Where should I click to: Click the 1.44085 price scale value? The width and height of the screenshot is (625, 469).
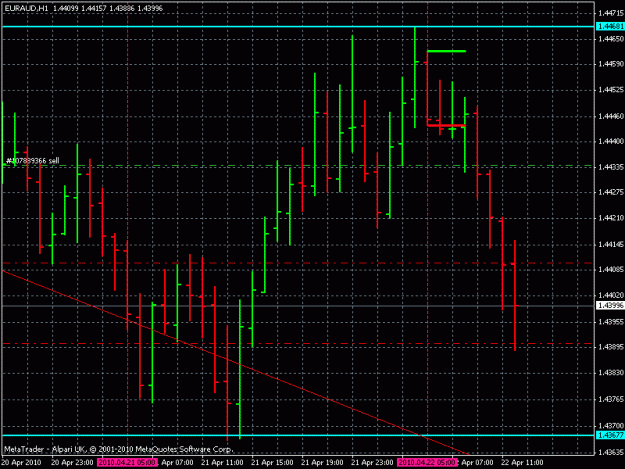tap(611, 269)
